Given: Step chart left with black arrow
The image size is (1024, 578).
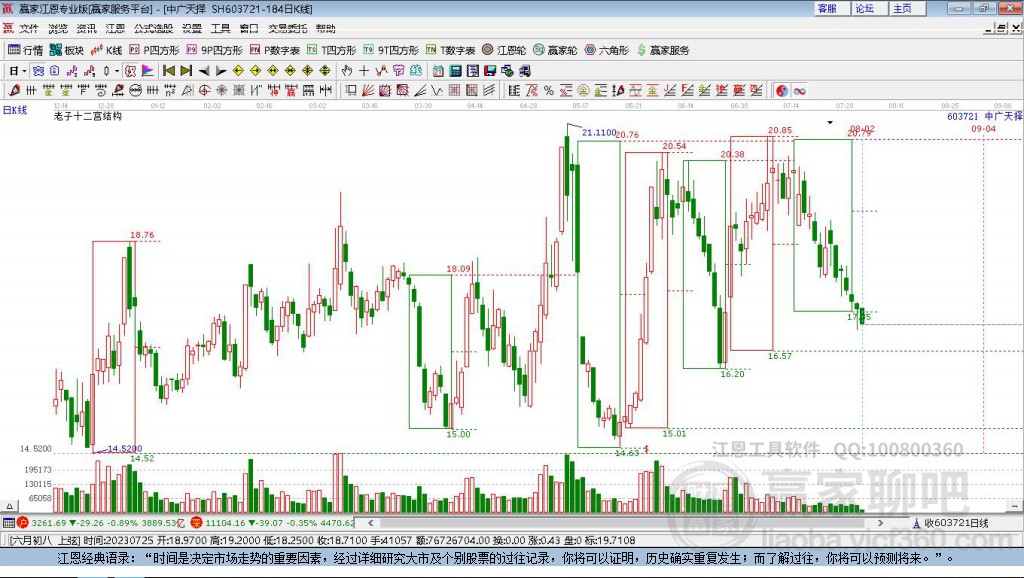Looking at the screenshot, I should 204,71.
